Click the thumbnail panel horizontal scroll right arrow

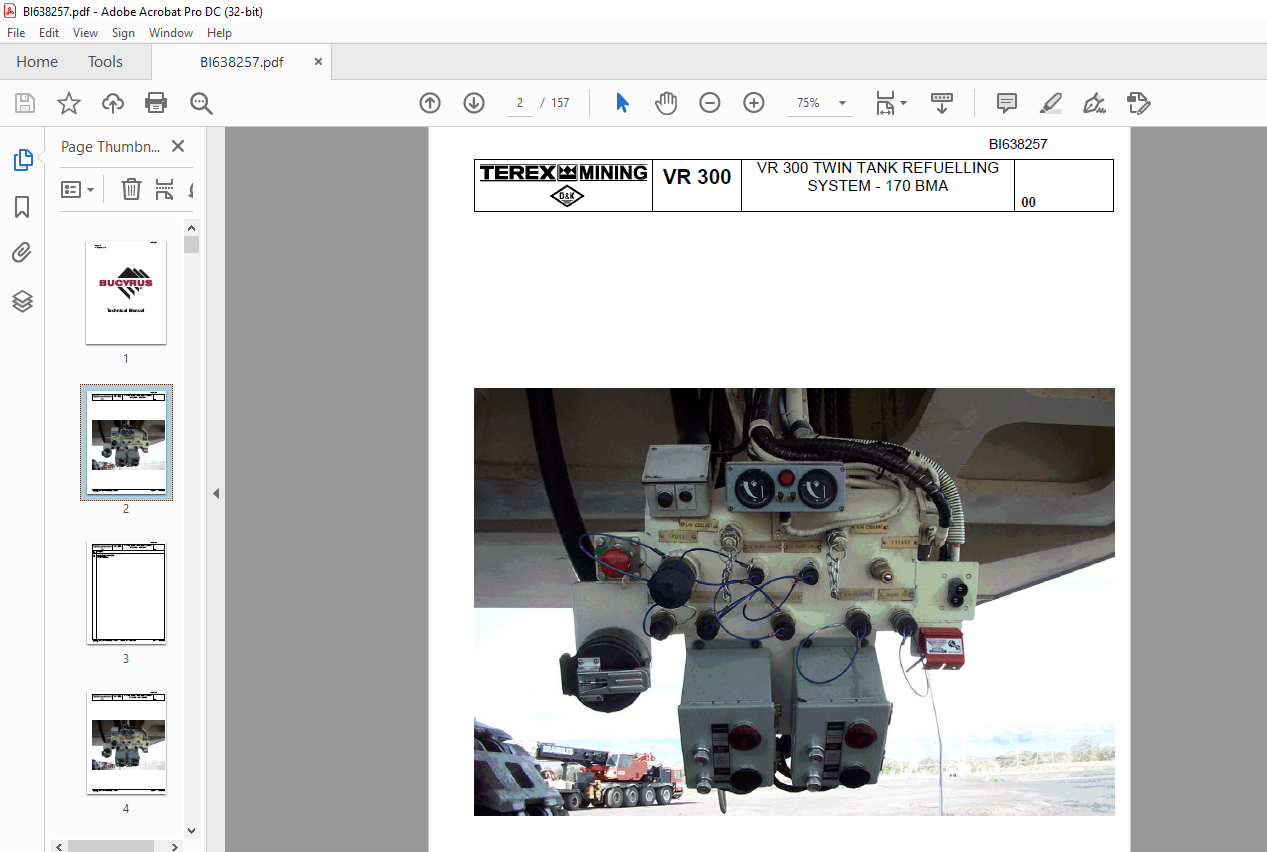pyautogui.click(x=176, y=846)
